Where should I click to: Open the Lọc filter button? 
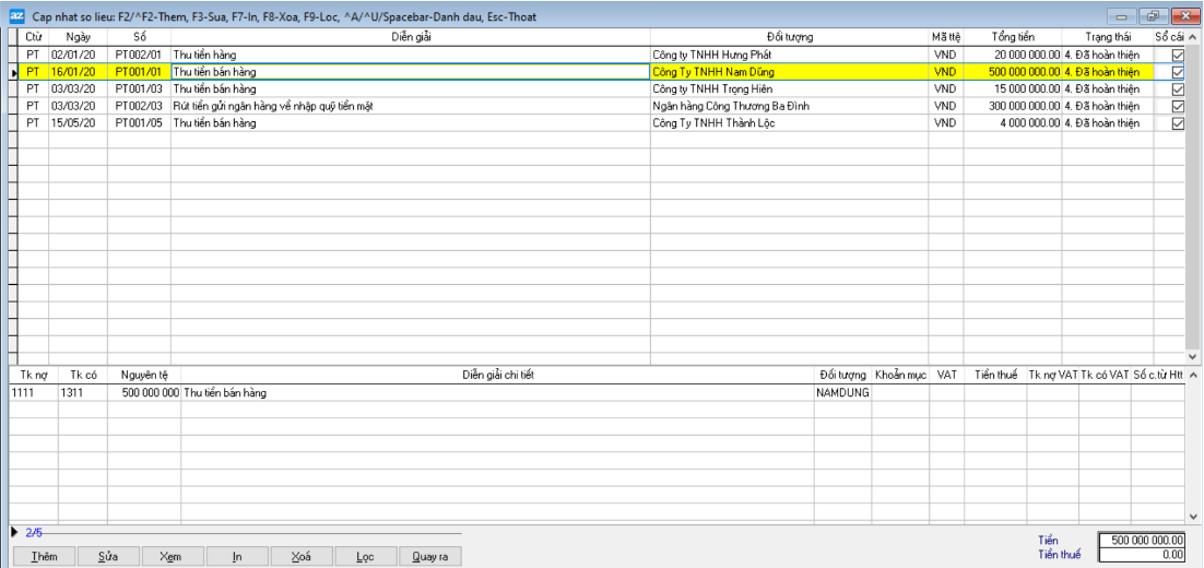pyautogui.click(x=365, y=556)
